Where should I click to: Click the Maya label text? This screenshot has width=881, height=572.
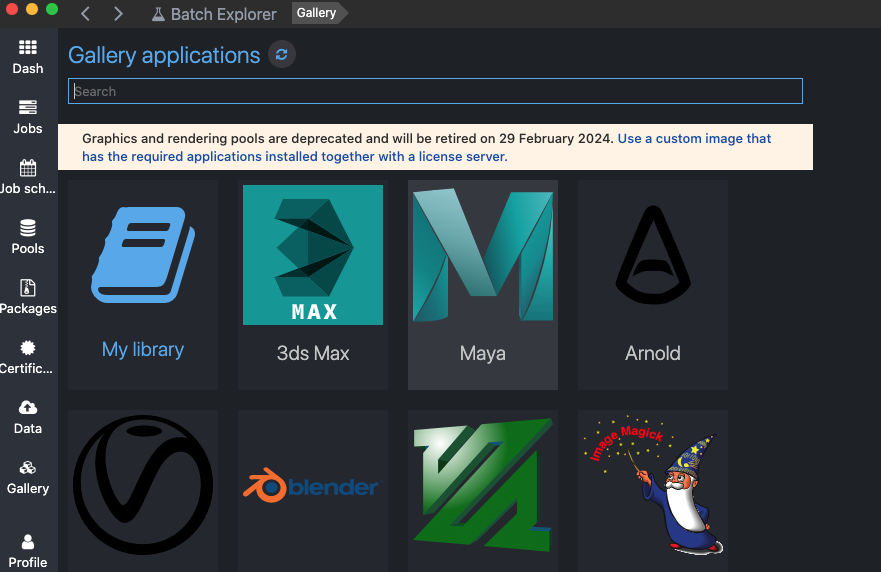(483, 353)
